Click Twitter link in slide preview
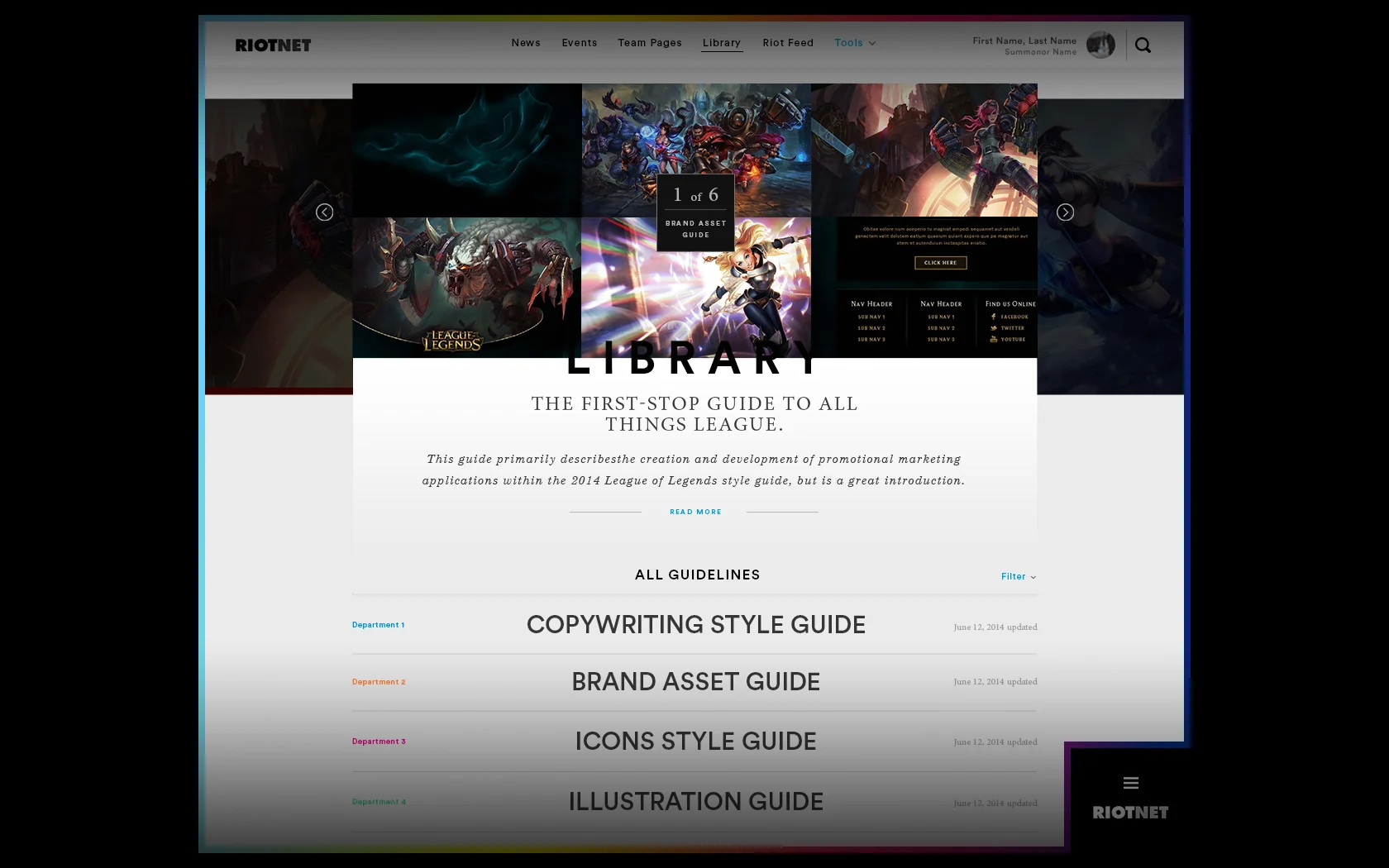 click(1008, 328)
